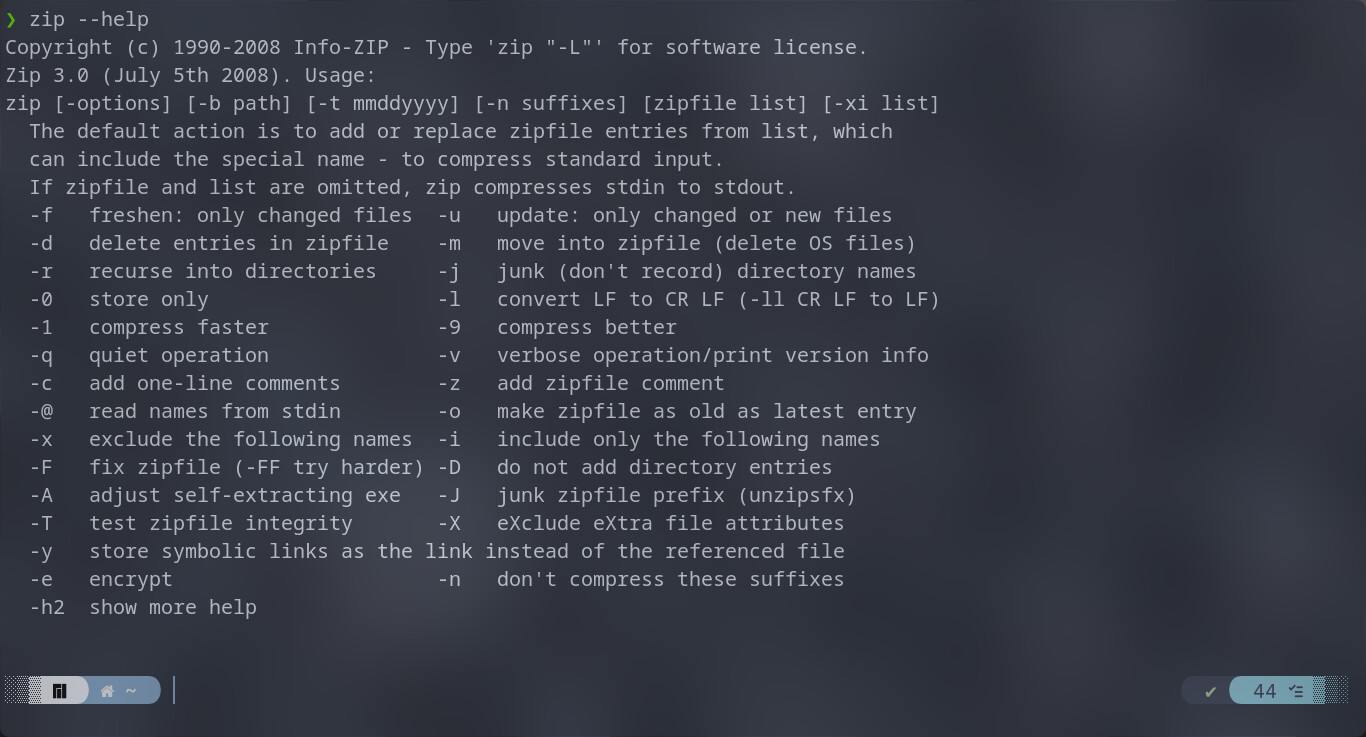Click the '-u' update option text
The width and height of the screenshot is (1366, 737).
point(665,215)
